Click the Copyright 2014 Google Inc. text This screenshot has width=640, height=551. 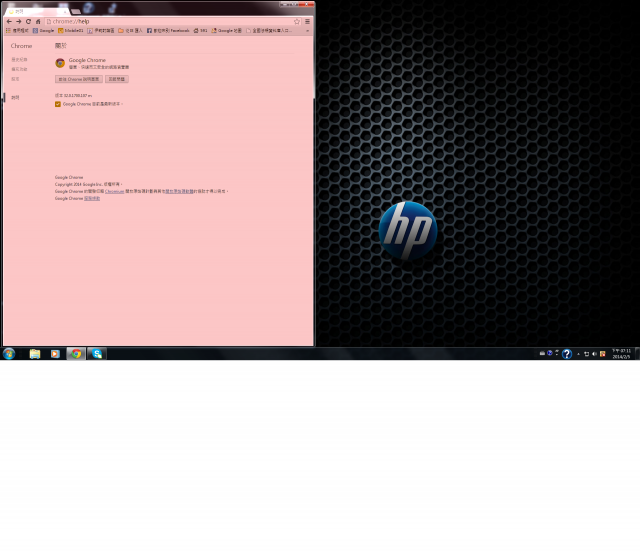(78, 184)
